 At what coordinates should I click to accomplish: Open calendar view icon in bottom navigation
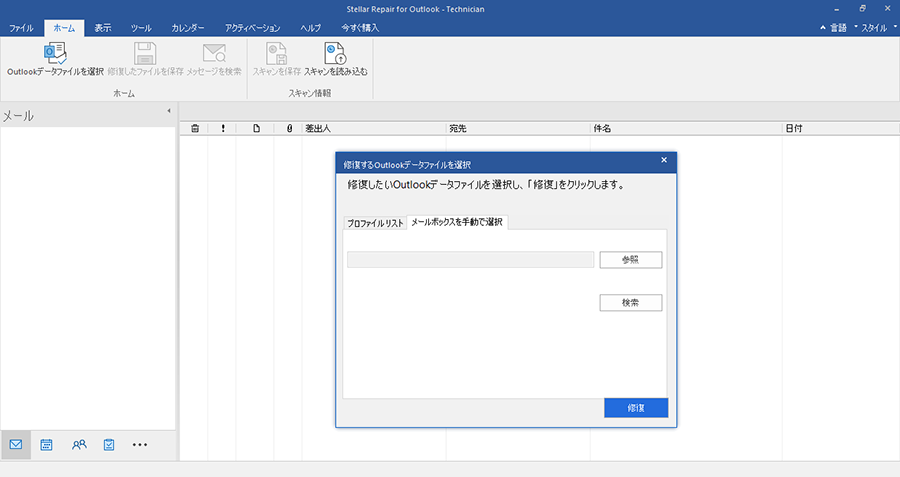46,445
